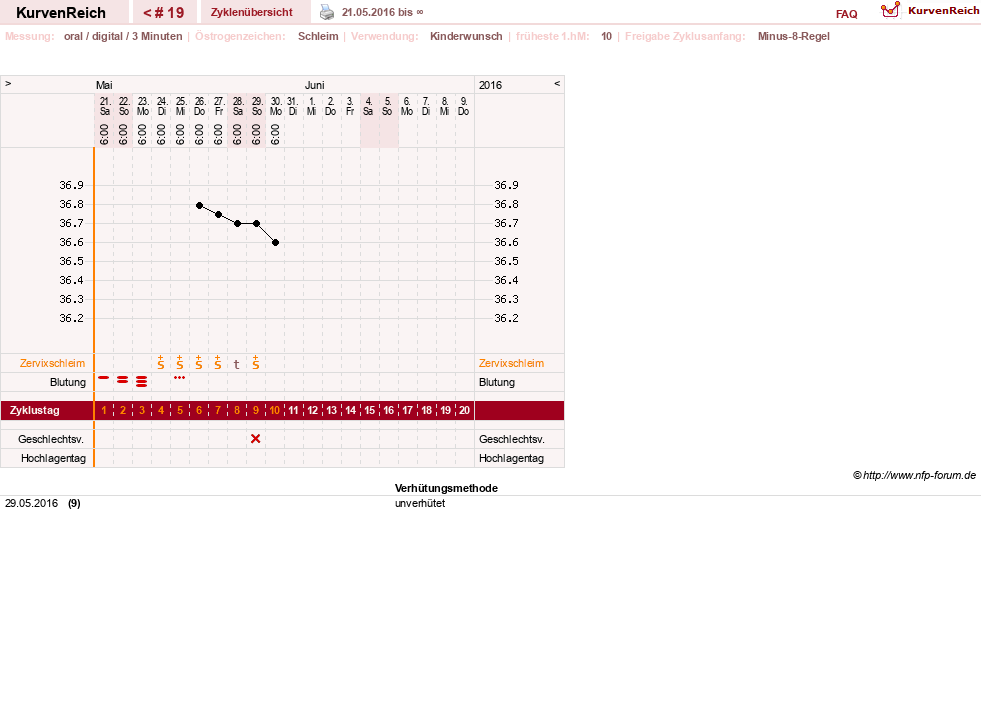This screenshot has height=707, width=981.
Task: Click the temperature point on 28. Sa
Action: (238, 223)
